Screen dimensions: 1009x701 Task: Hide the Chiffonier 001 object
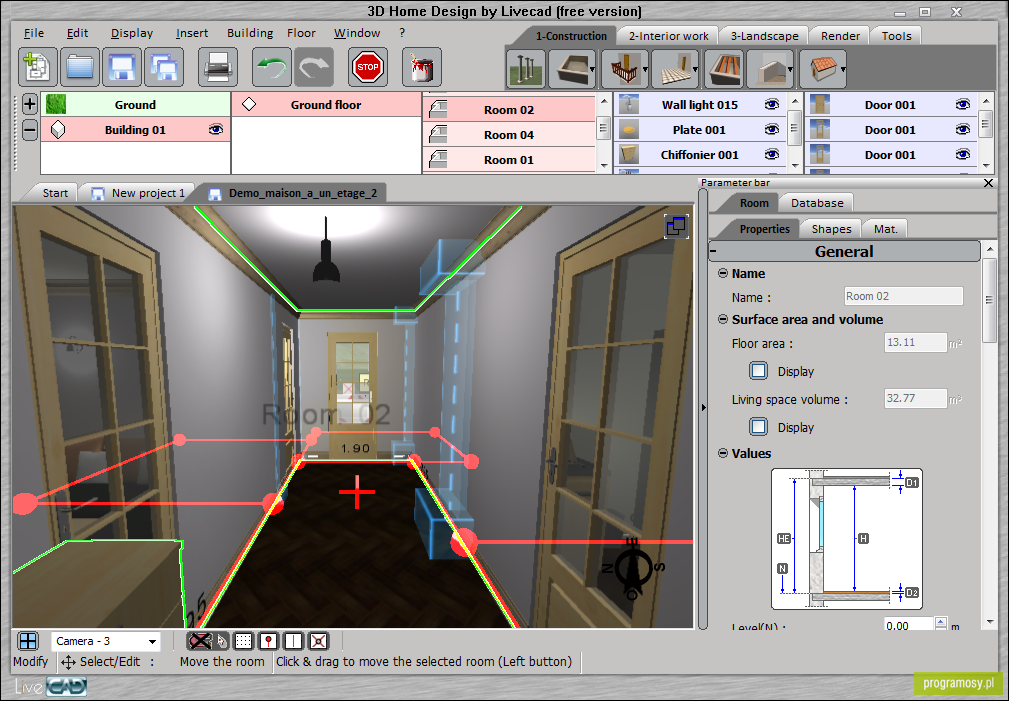tap(772, 154)
